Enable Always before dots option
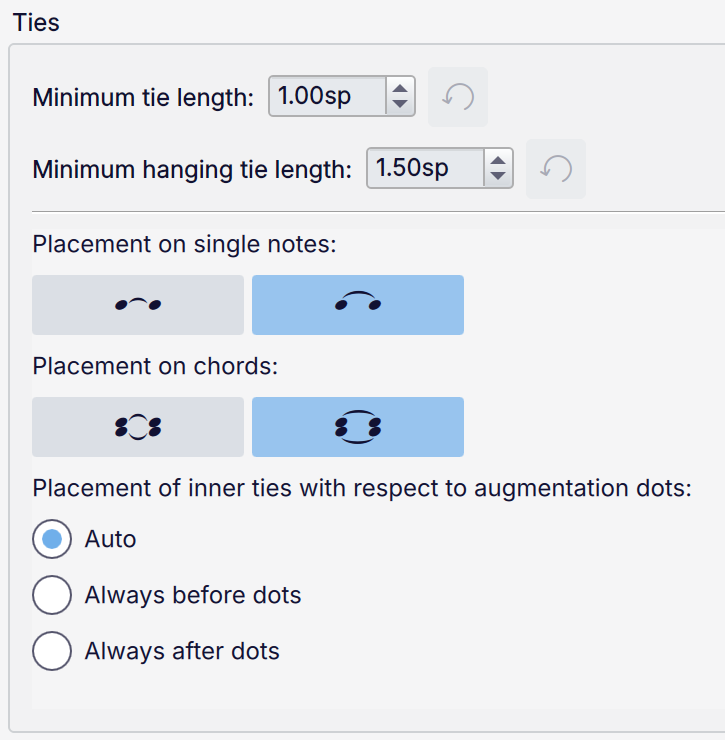Image resolution: width=725 pixels, height=740 pixels. [x=52, y=595]
